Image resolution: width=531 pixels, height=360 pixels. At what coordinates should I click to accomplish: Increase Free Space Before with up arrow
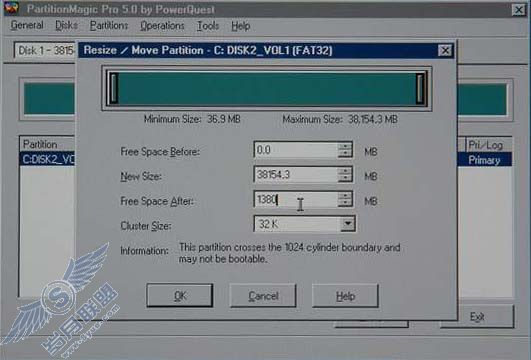click(x=345, y=146)
